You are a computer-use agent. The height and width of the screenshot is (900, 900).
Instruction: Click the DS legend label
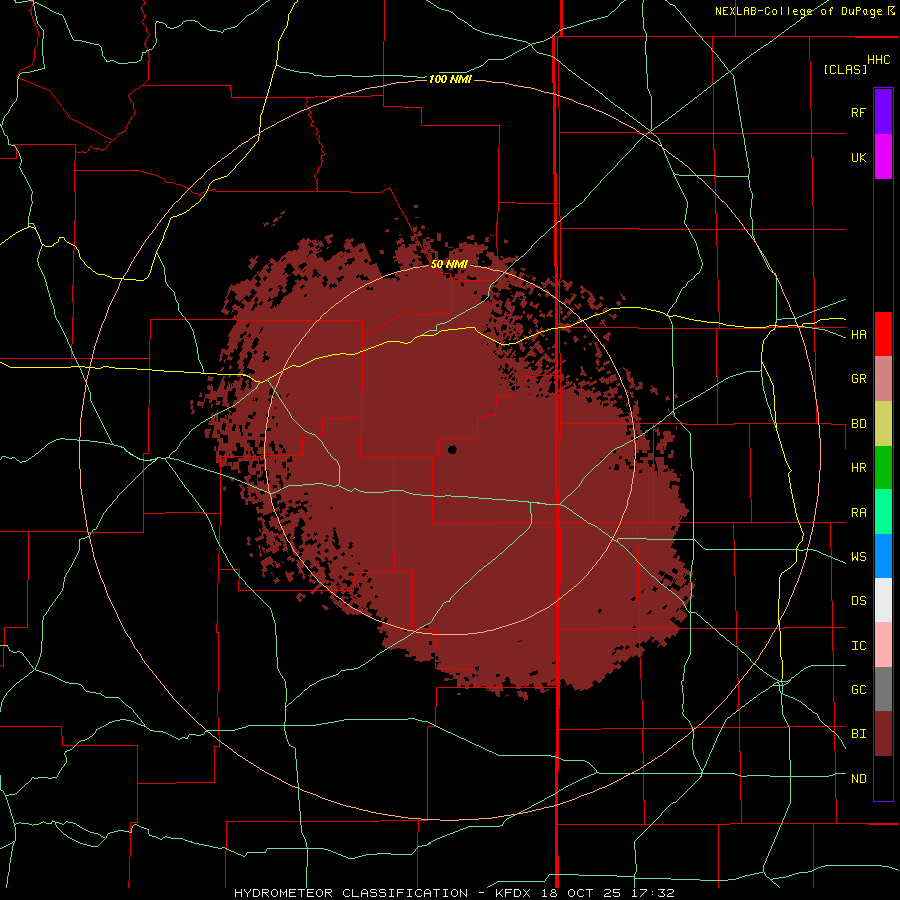(858, 601)
